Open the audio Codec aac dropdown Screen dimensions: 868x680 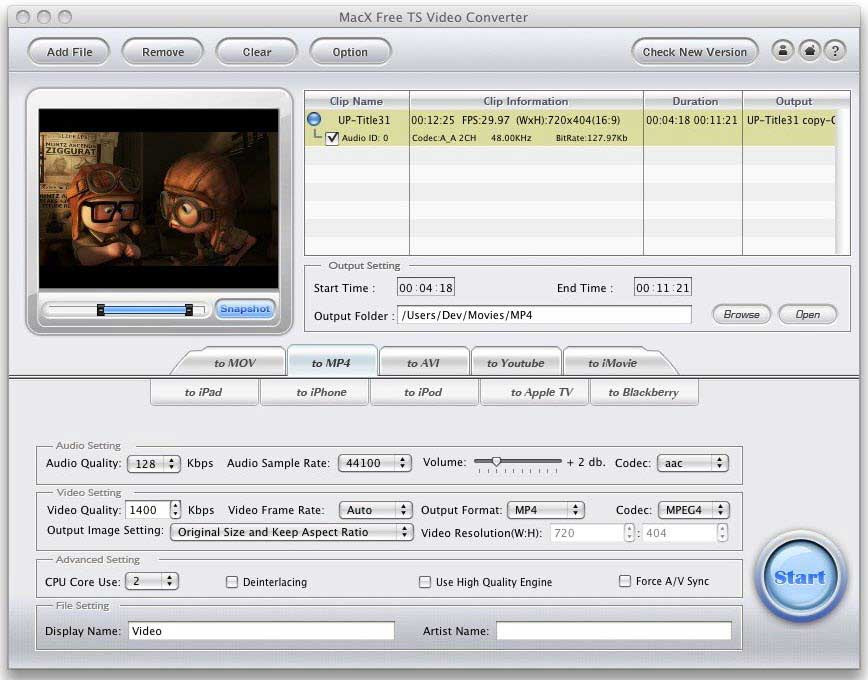coord(693,463)
